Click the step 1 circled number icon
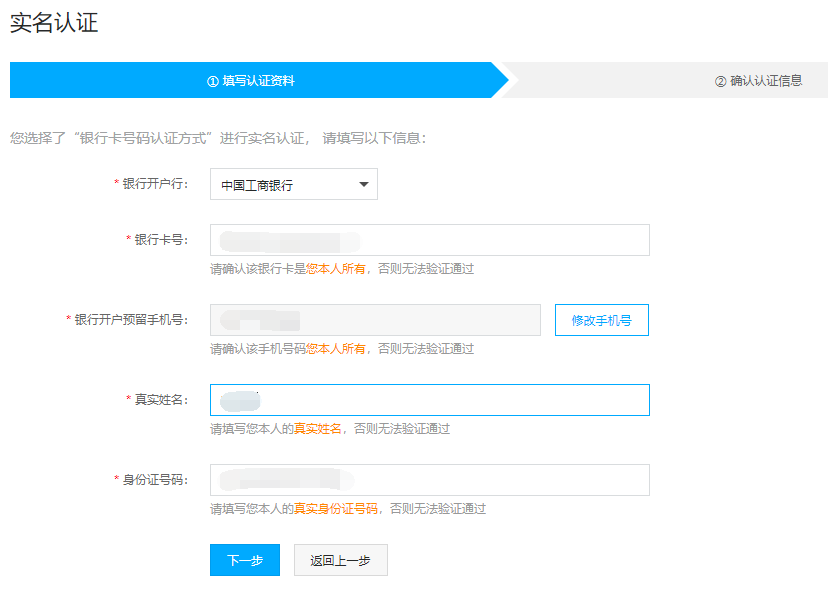The image size is (828, 595). [212, 81]
